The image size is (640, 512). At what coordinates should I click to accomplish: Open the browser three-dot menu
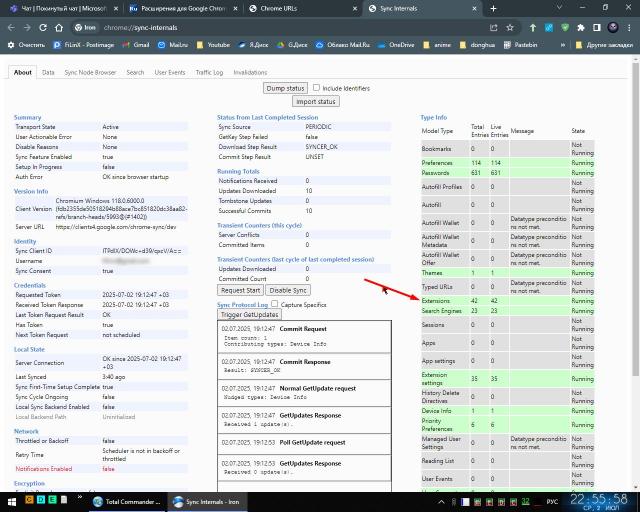(629, 28)
